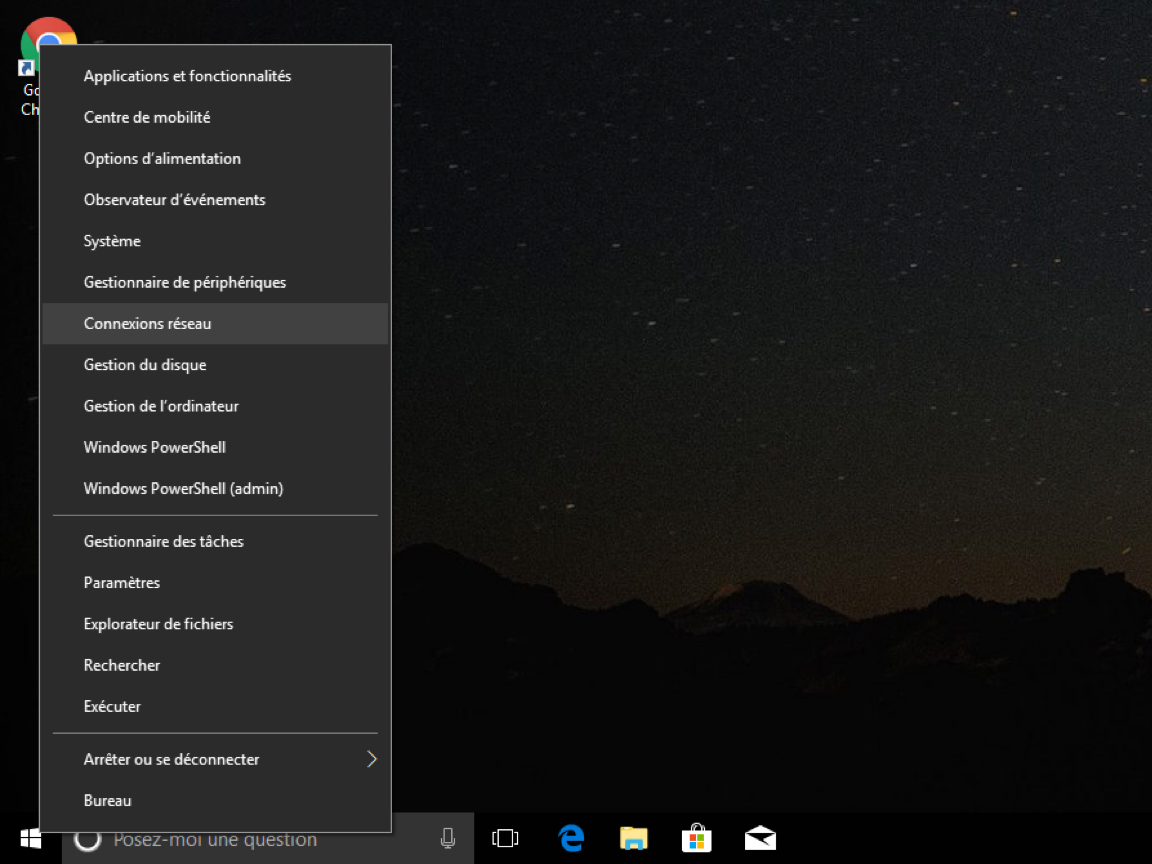The width and height of the screenshot is (1152, 864).
Task: Select Bureau to show desktop
Action: (215, 800)
